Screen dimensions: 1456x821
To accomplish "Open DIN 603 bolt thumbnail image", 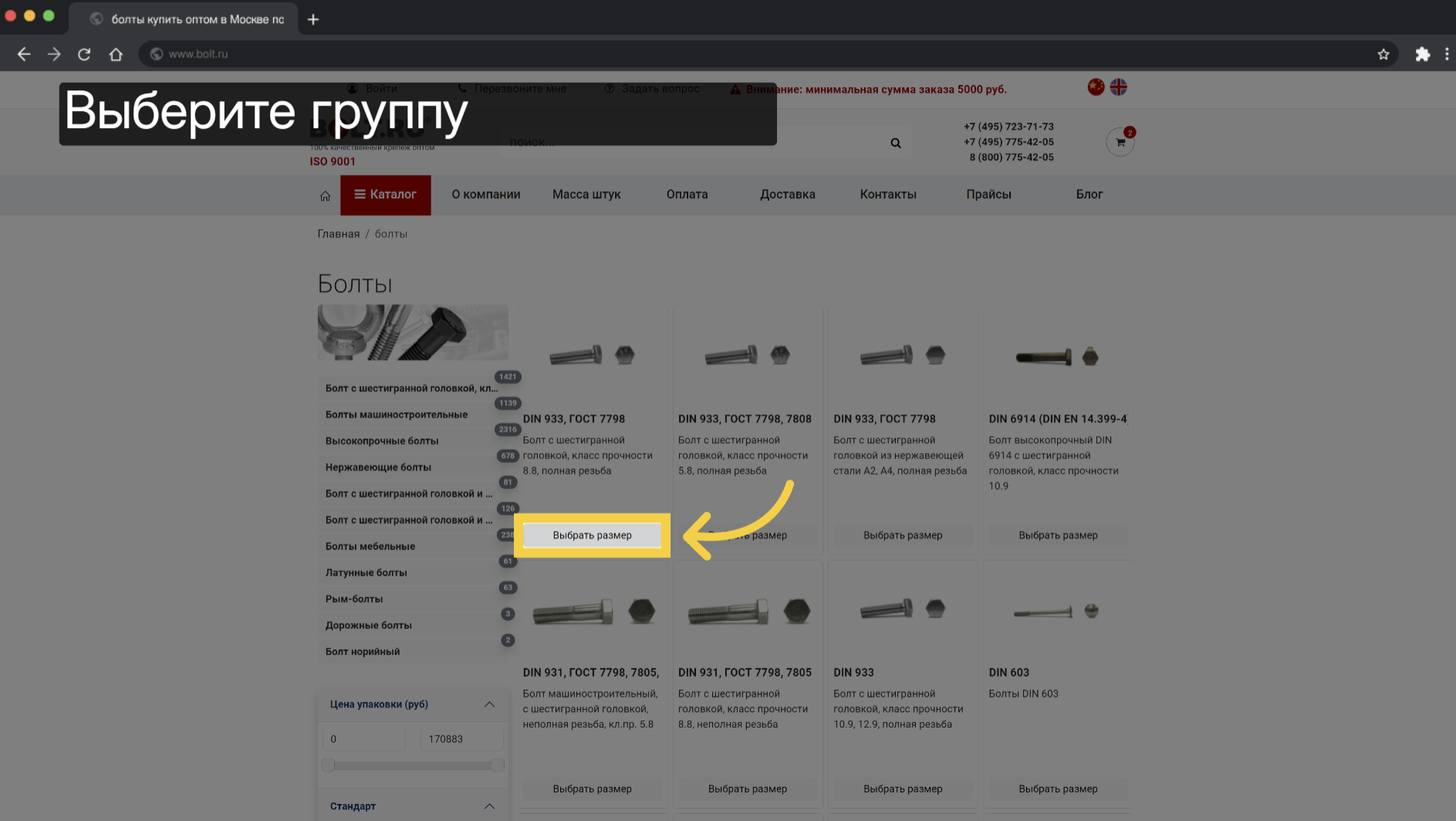I will pyautogui.click(x=1058, y=611).
